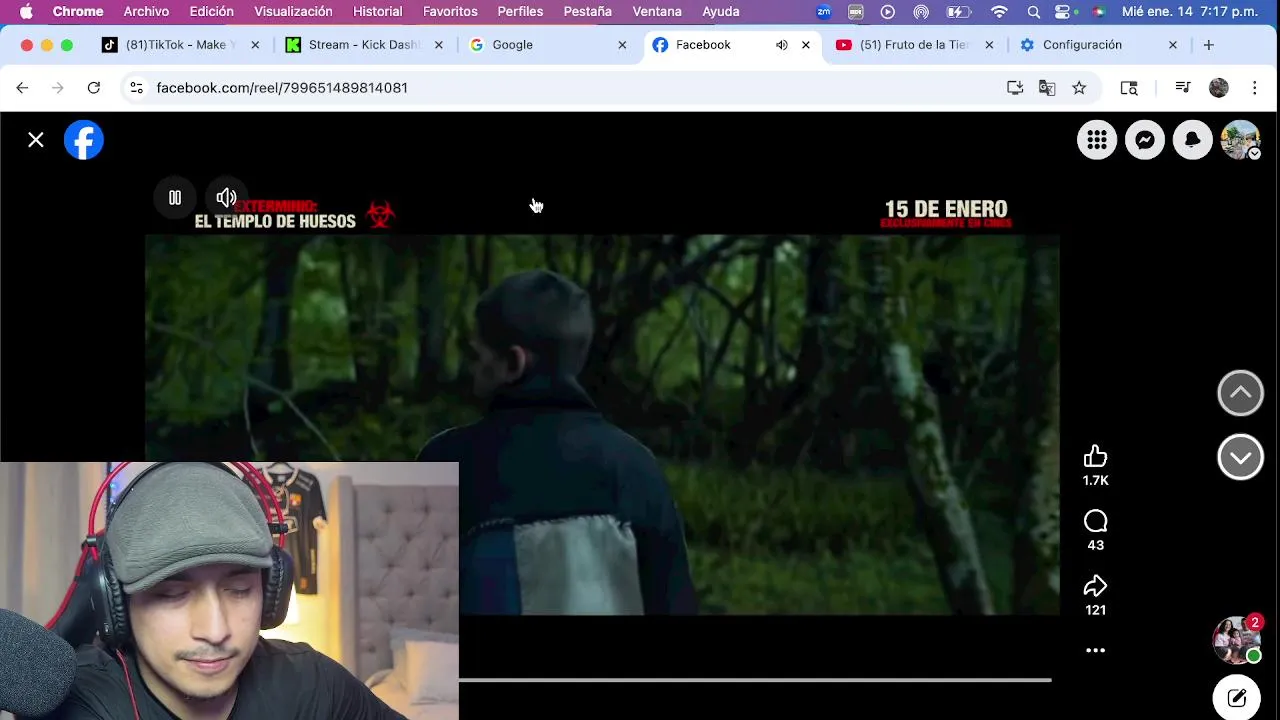Open Chrome three-dot menu
The height and width of the screenshot is (720, 1280).
pos(1255,88)
